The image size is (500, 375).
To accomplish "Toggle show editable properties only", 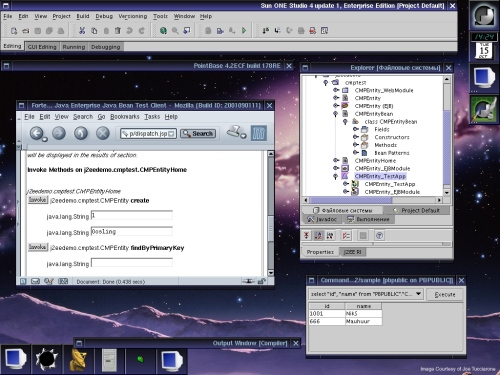I will click(346, 236).
